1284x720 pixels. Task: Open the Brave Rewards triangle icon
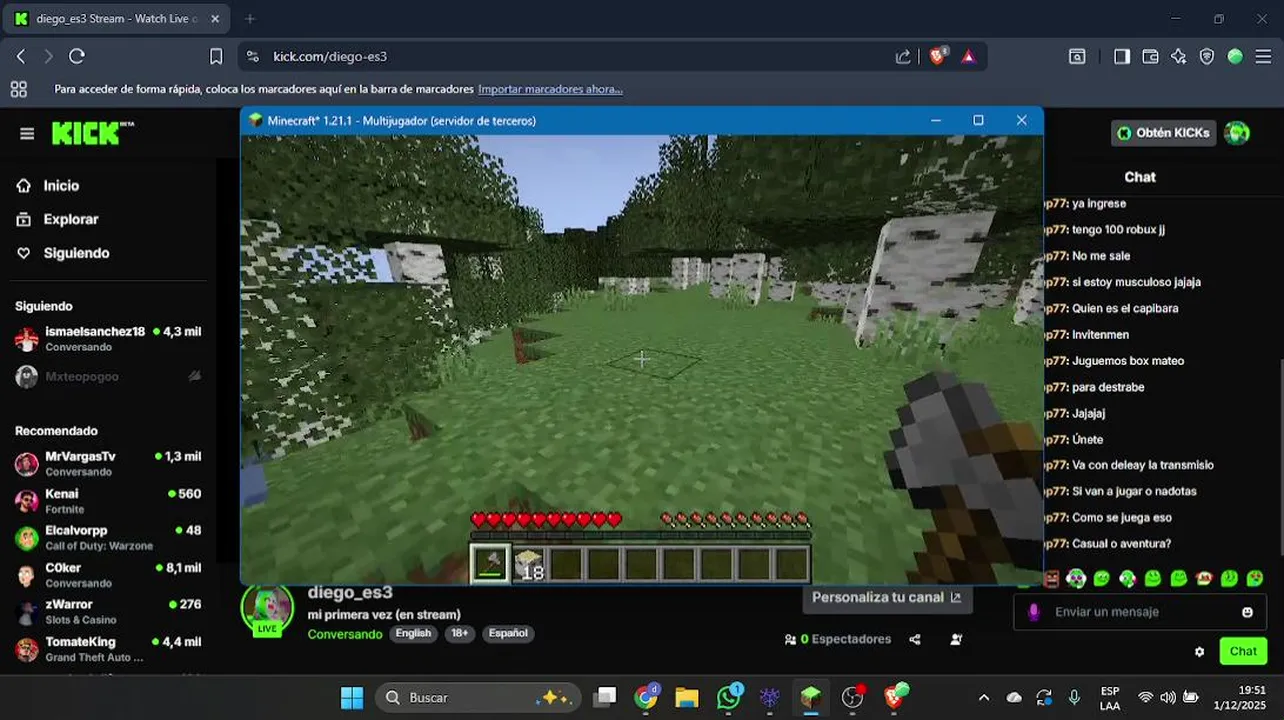click(968, 57)
